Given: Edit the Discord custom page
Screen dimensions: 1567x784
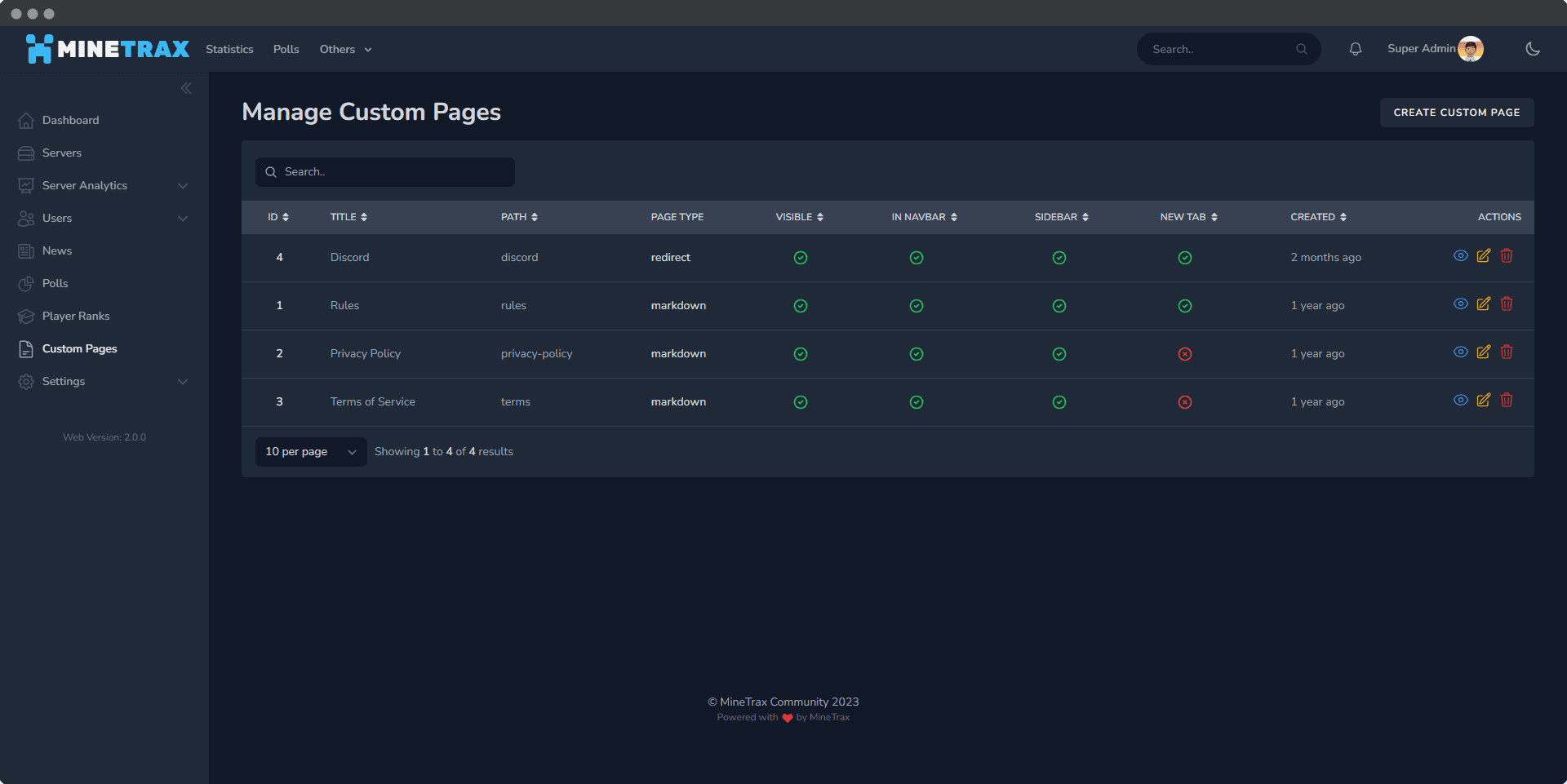Looking at the screenshot, I should coord(1483,256).
